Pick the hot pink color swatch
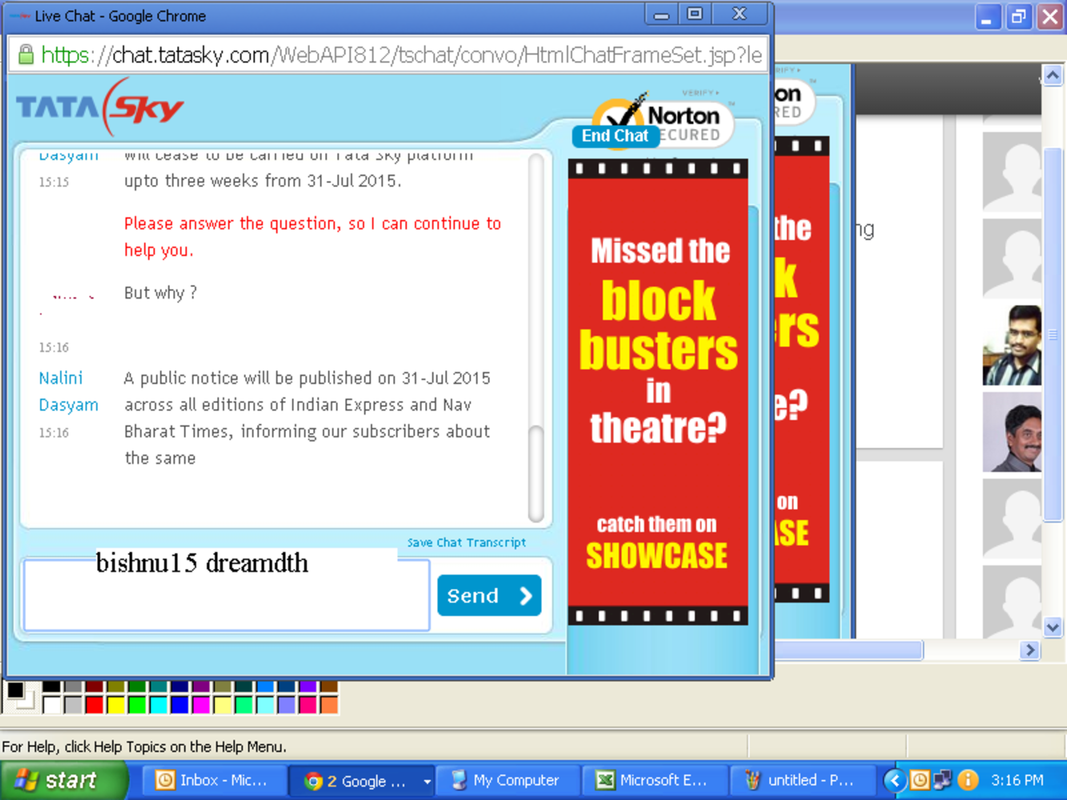This screenshot has height=800, width=1067. pyautogui.click(x=308, y=705)
